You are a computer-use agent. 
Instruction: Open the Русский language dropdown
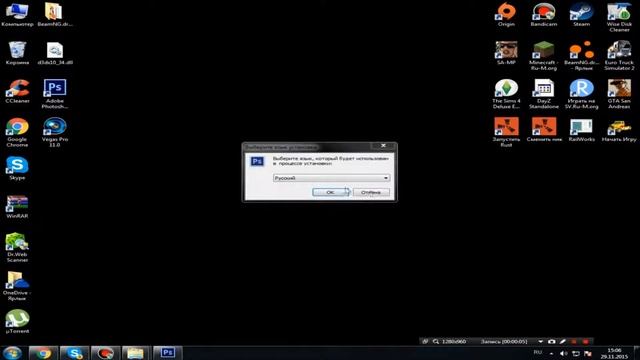tap(331, 178)
